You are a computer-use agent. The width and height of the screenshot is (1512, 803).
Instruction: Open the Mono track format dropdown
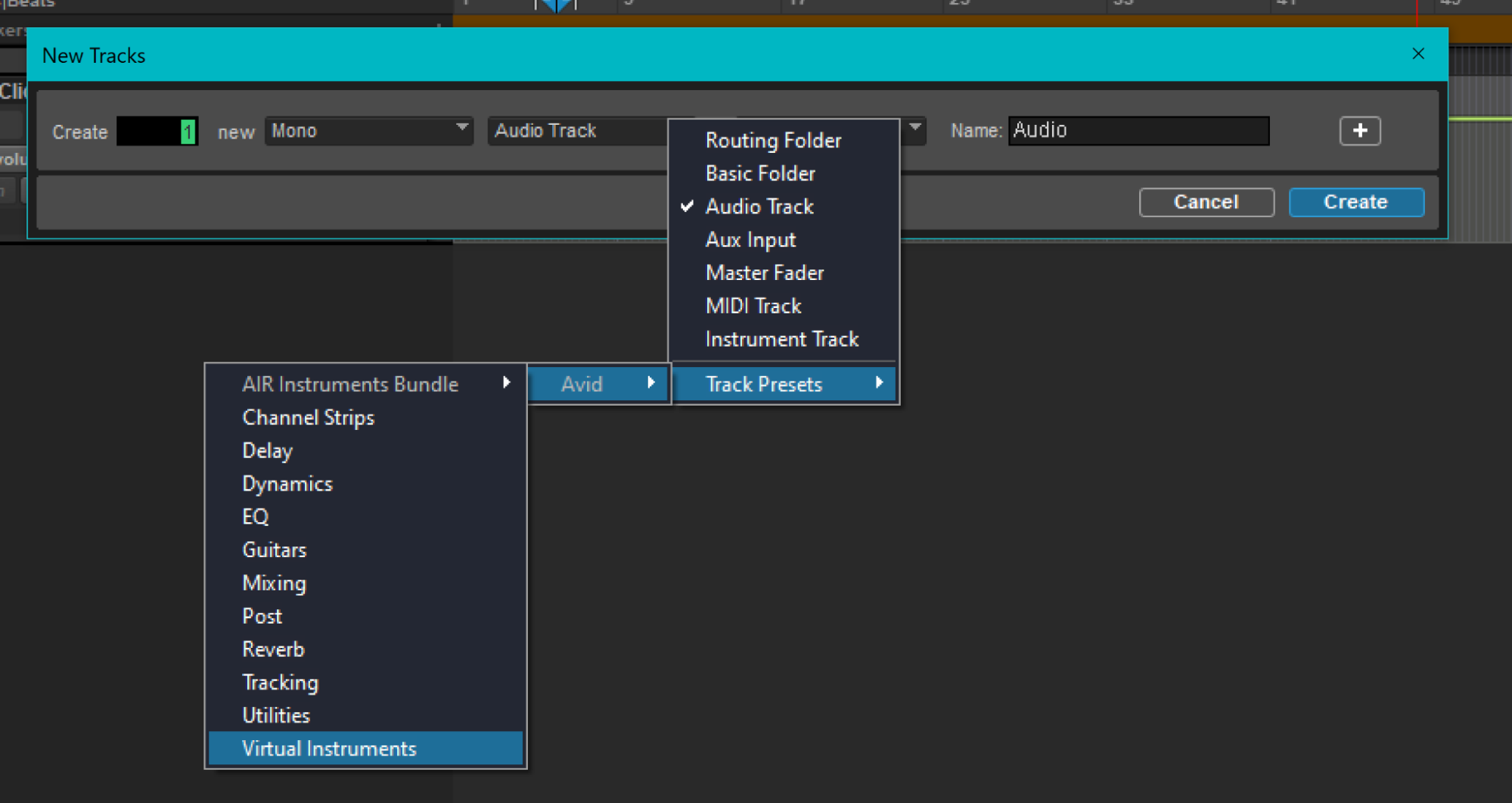click(368, 131)
